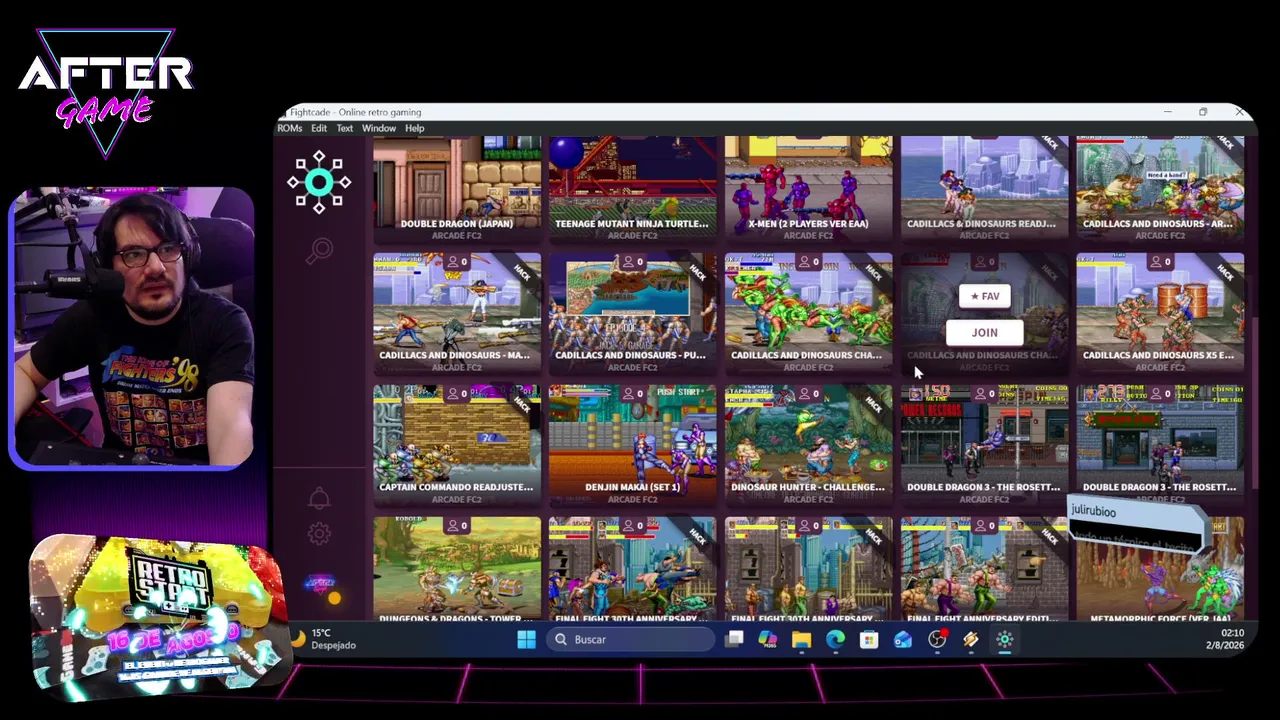Open the settings gear in the sidebar
This screenshot has width=1280, height=720.
click(319, 534)
